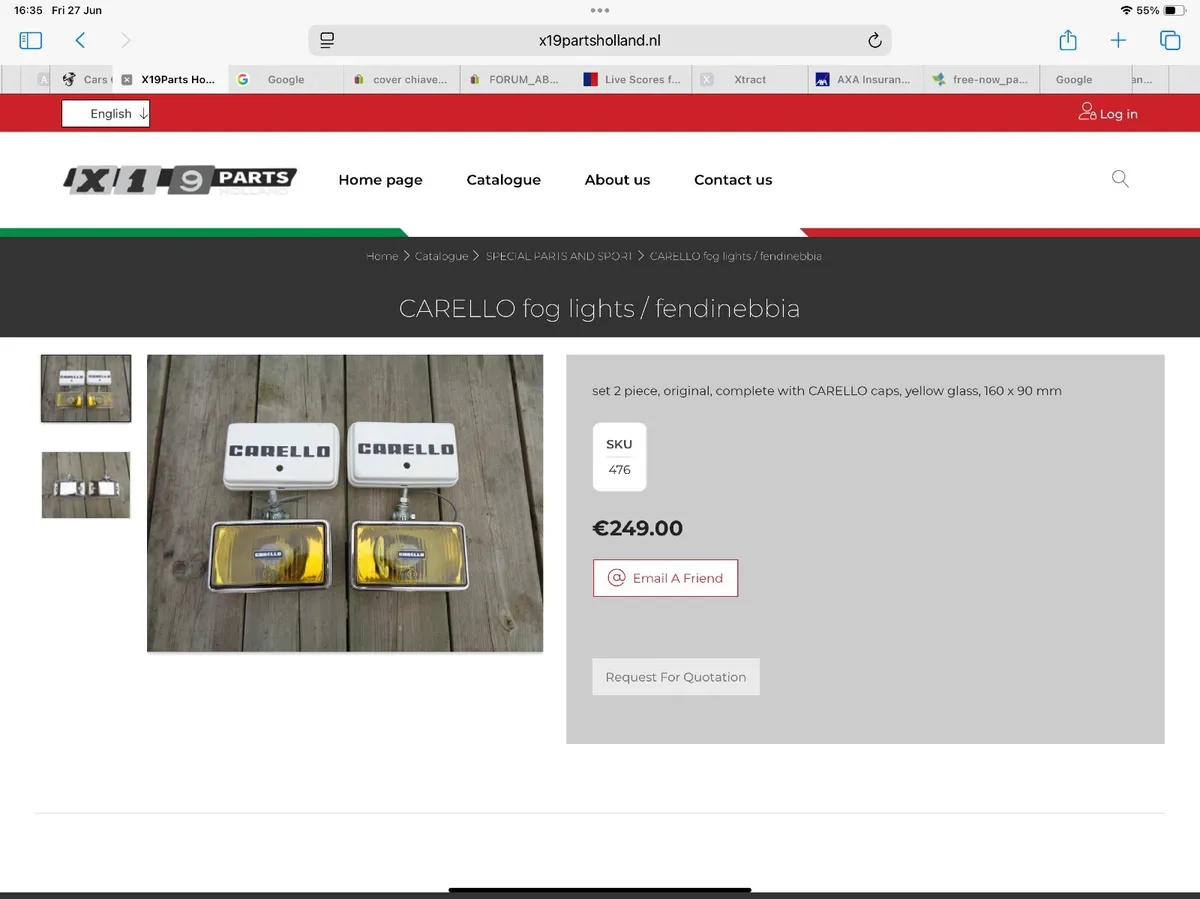Go back to the previous page
Image resolution: width=1200 pixels, height=899 pixels.
coord(80,40)
